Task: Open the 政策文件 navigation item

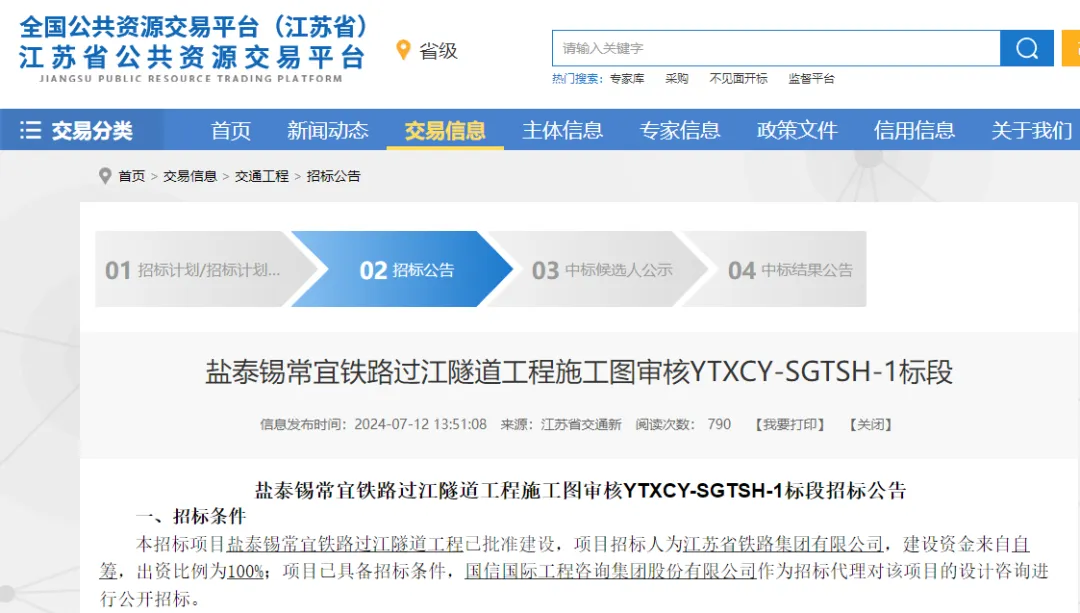Action: [797, 130]
